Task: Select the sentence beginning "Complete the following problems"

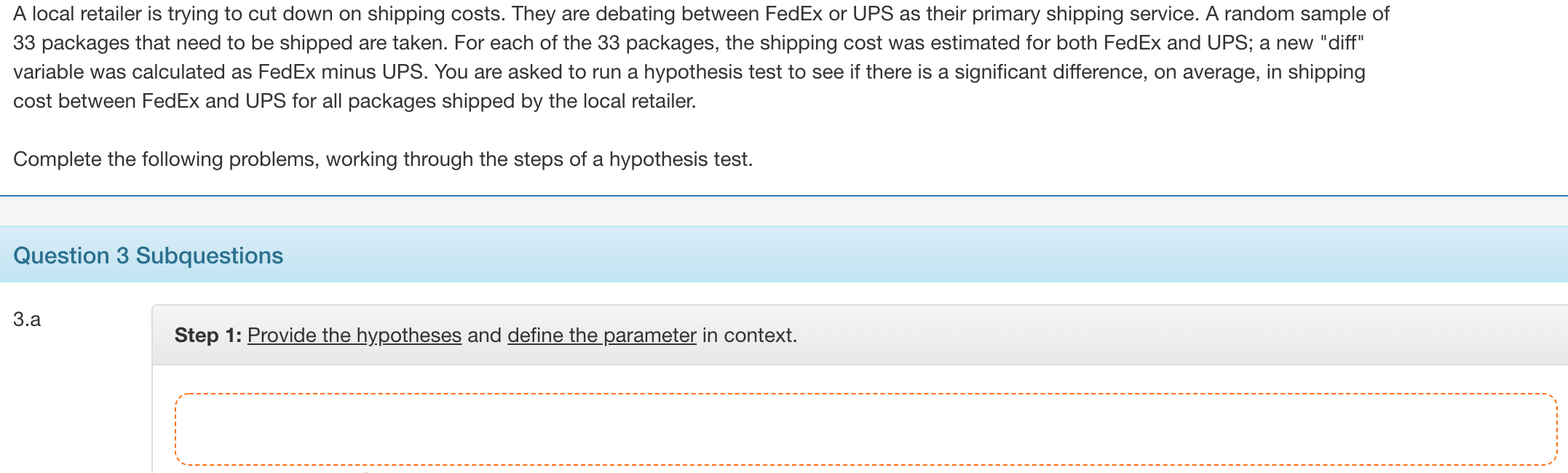Action: pyautogui.click(x=384, y=159)
